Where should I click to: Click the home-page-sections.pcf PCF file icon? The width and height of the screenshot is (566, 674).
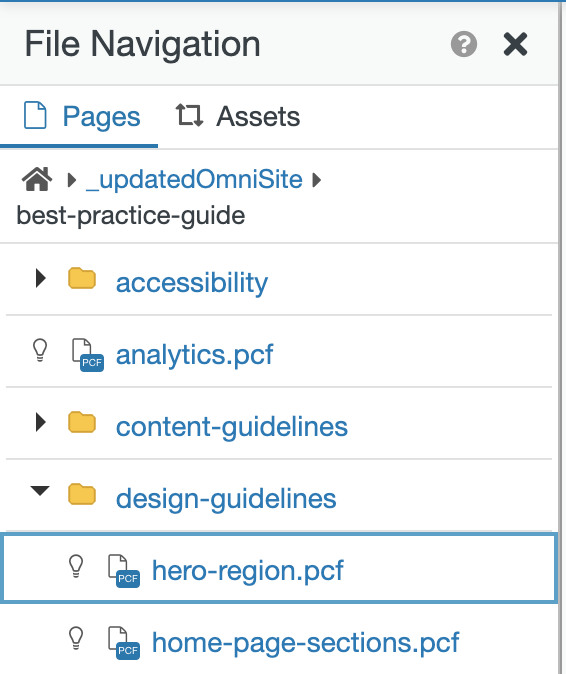point(123,643)
